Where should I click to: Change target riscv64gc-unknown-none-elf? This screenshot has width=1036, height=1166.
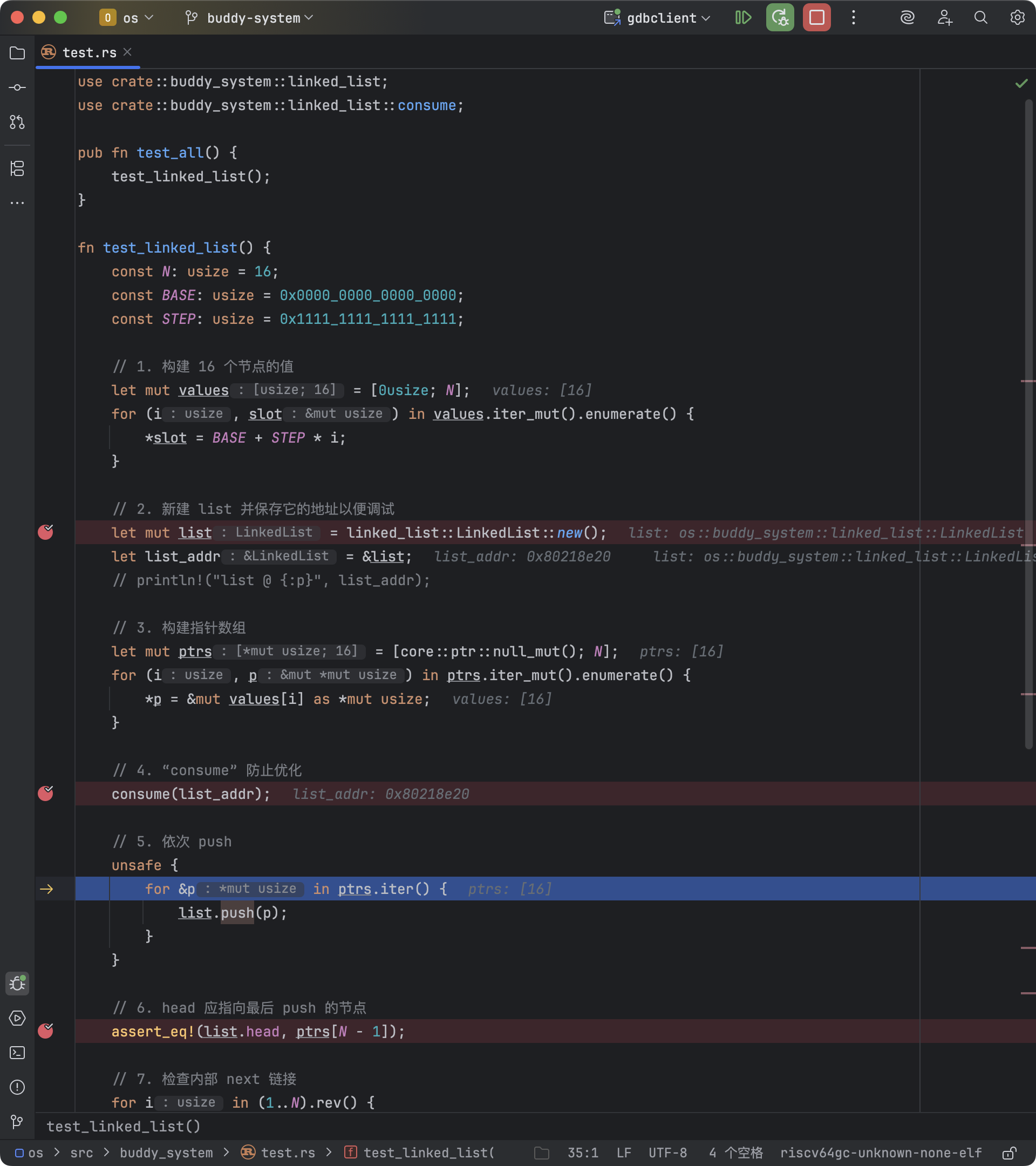881,1153
